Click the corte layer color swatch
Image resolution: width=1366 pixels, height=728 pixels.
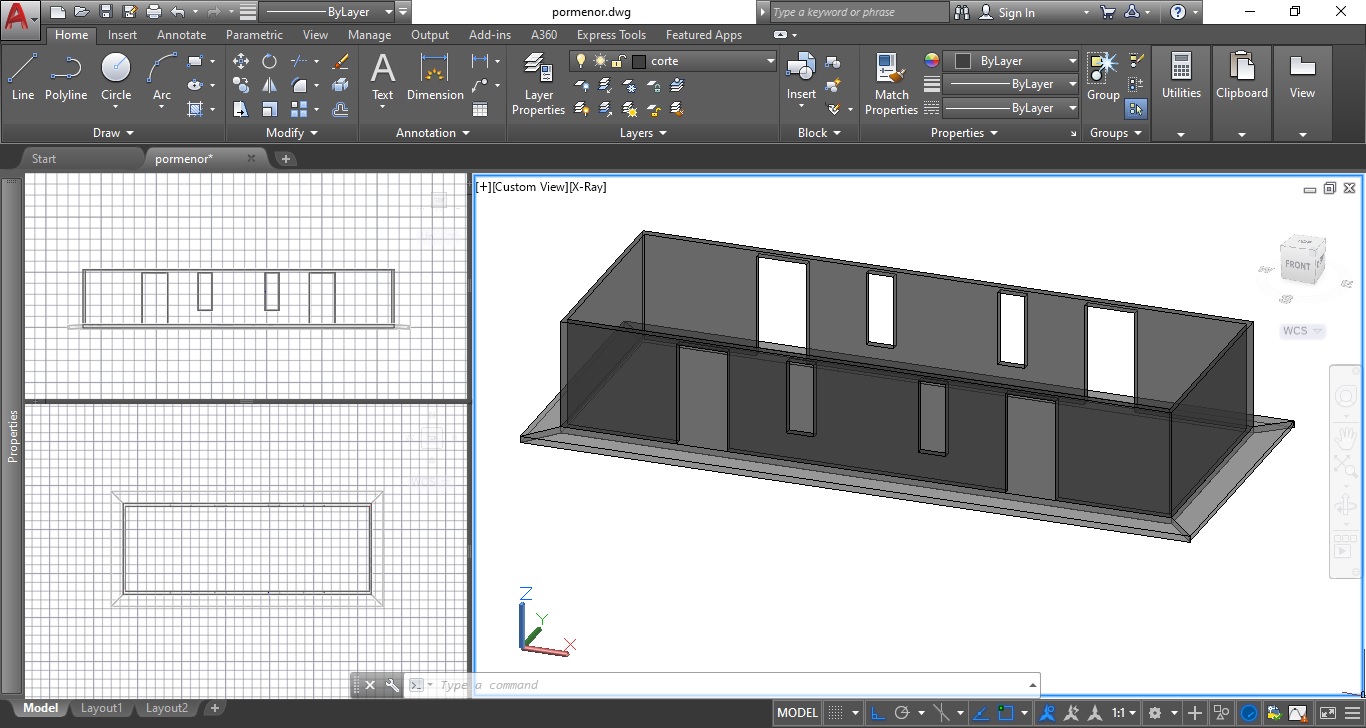click(x=639, y=61)
